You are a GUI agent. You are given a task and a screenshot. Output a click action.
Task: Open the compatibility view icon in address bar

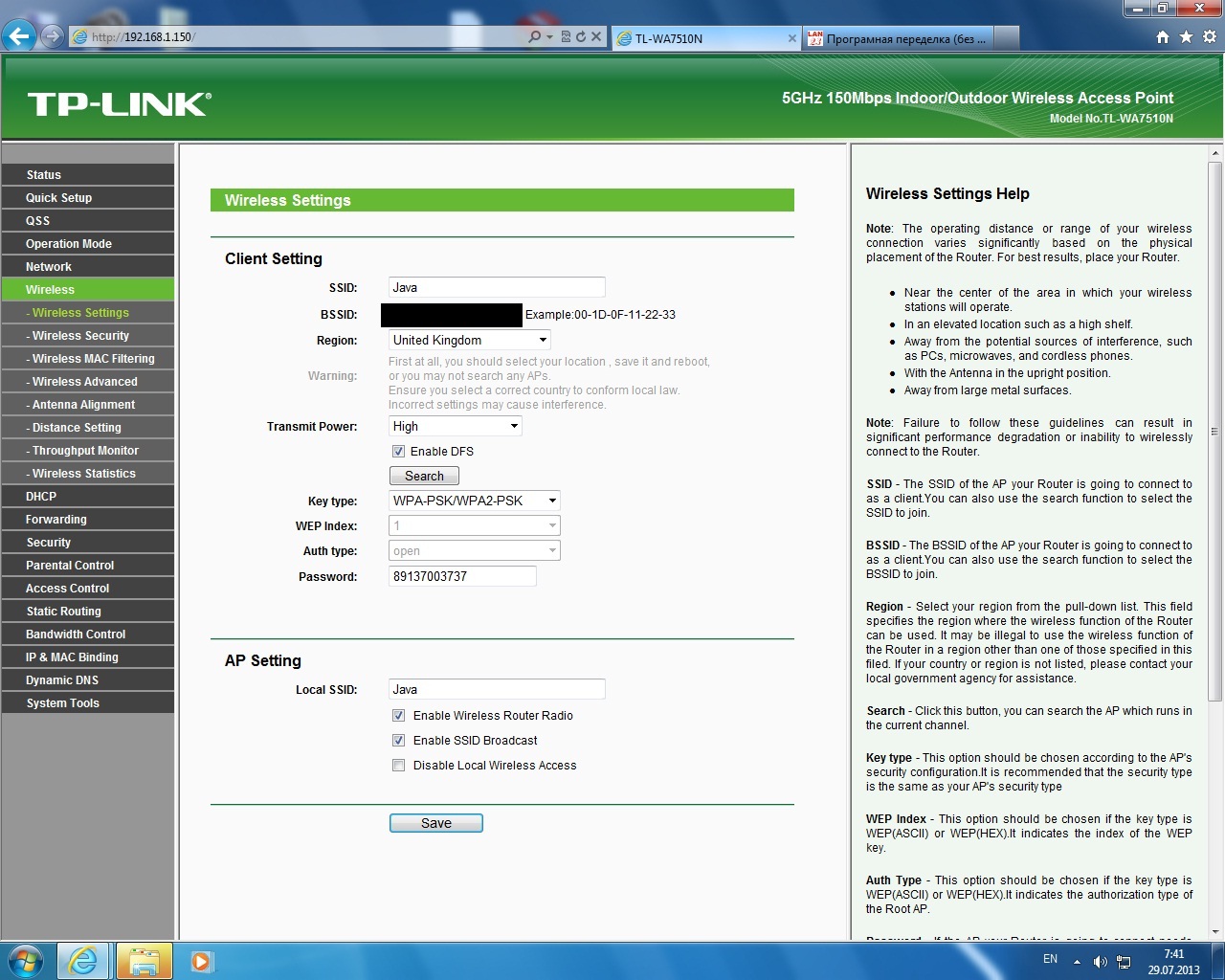566,36
